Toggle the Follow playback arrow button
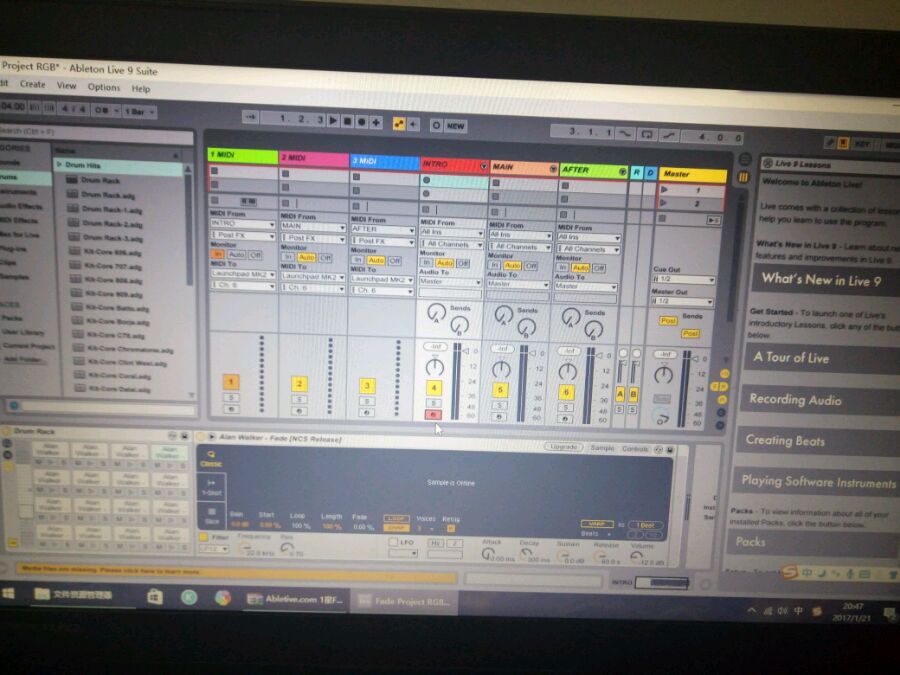 pyautogui.click(x=250, y=117)
